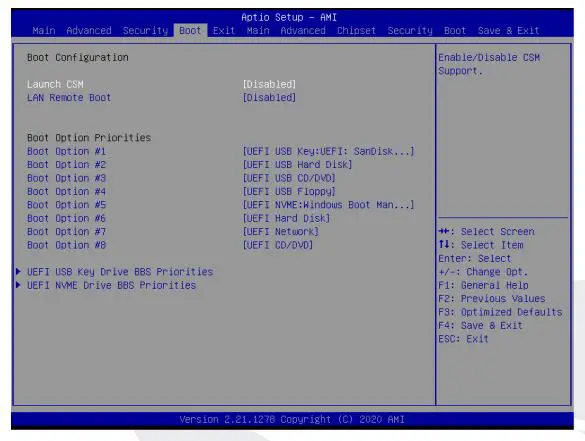The width and height of the screenshot is (585, 441).
Task: Open UEFI USB Key Drive BBS Priorities submenu
Action: (120, 272)
